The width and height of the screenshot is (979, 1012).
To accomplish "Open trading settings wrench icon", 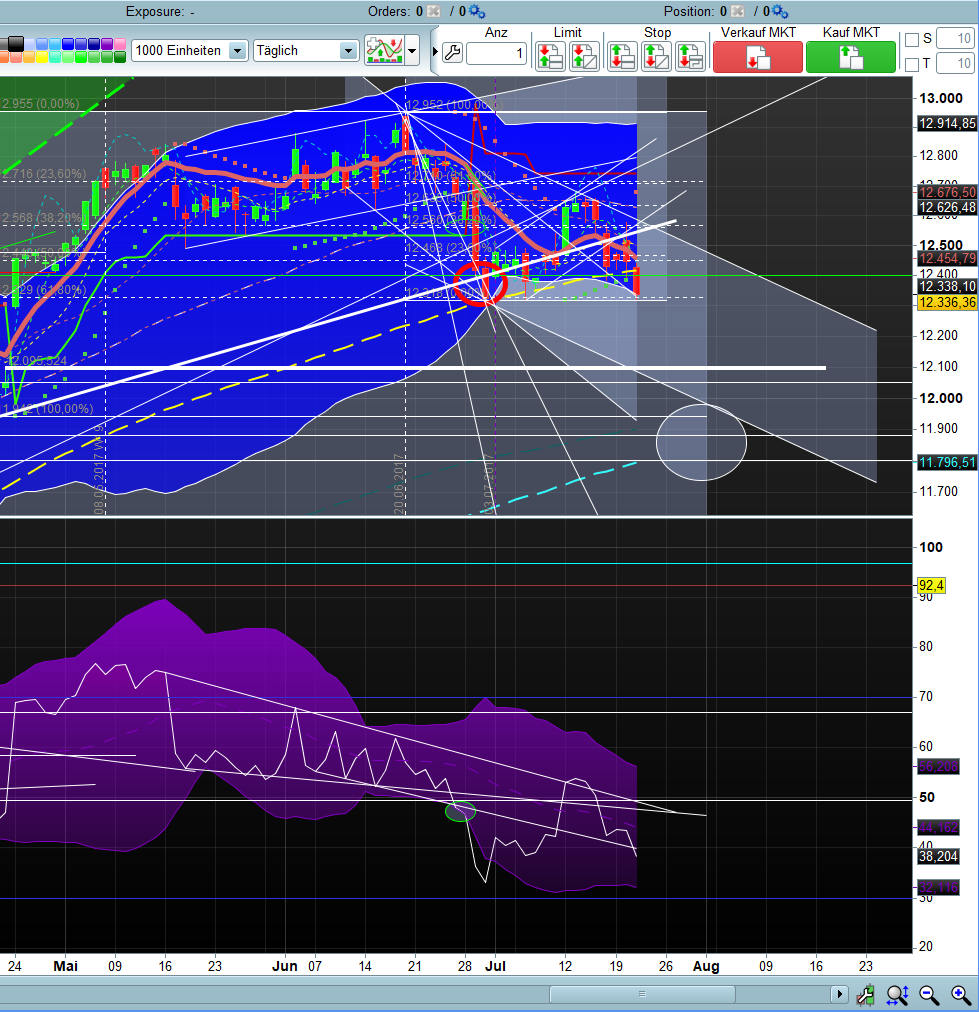I will [x=452, y=54].
